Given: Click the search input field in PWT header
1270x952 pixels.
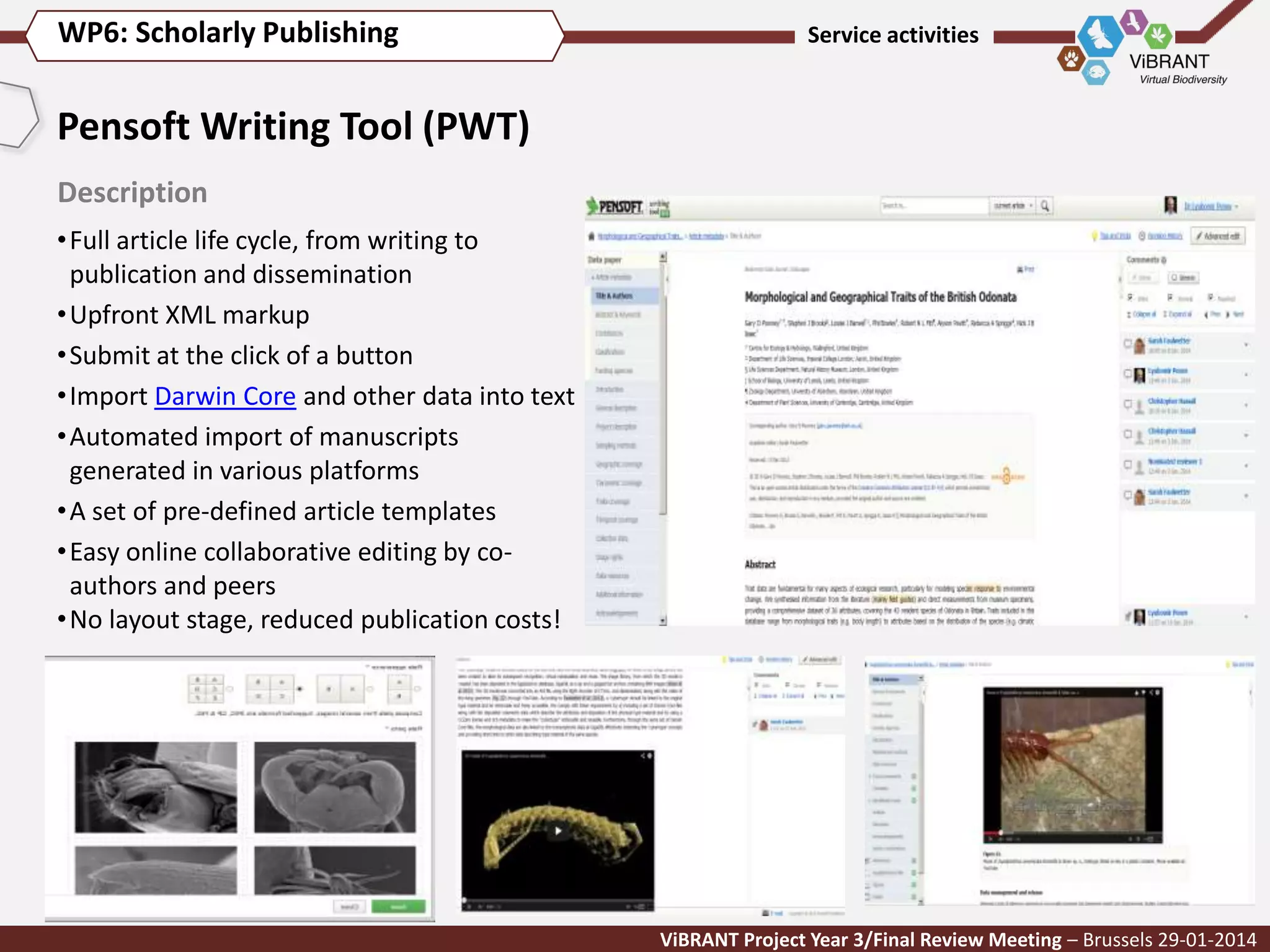Looking at the screenshot, I should tap(934, 206).
